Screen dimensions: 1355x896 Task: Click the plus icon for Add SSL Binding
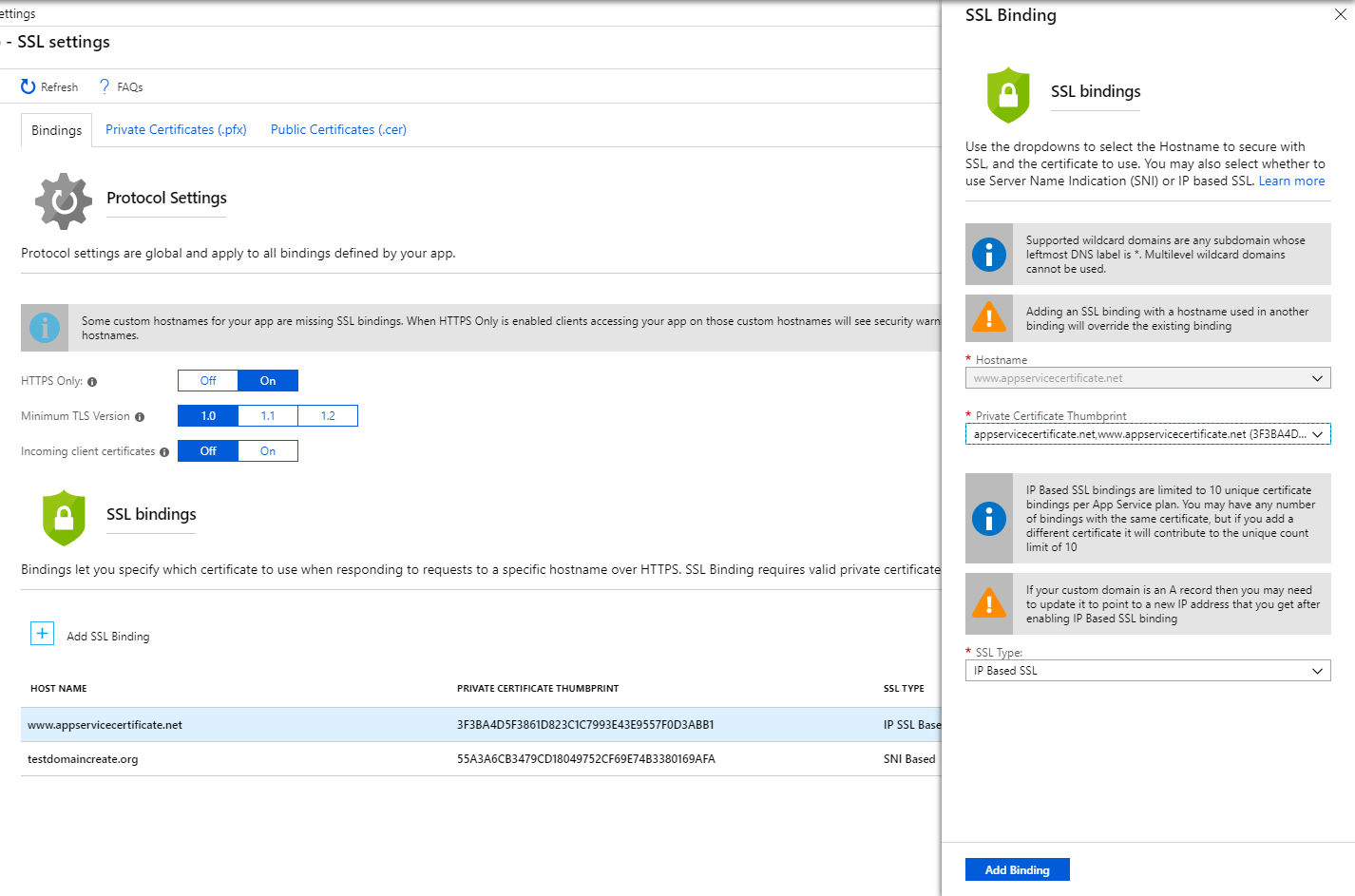43,634
